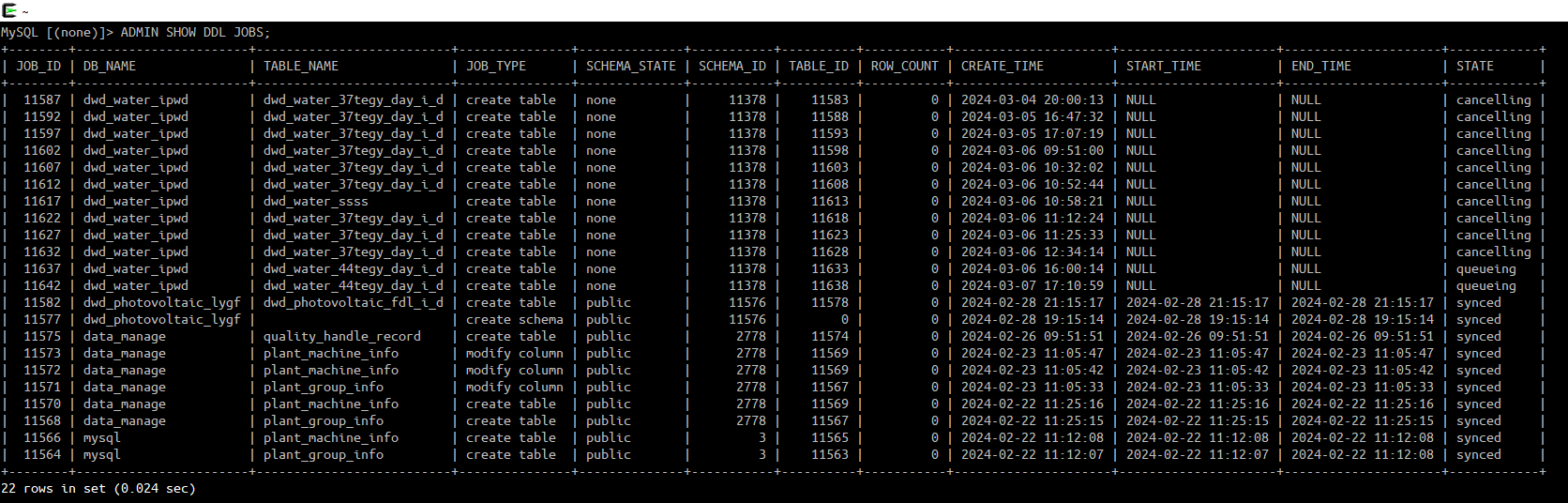Click '22 rows in set' result summary
The image size is (1568, 503).
point(98,489)
